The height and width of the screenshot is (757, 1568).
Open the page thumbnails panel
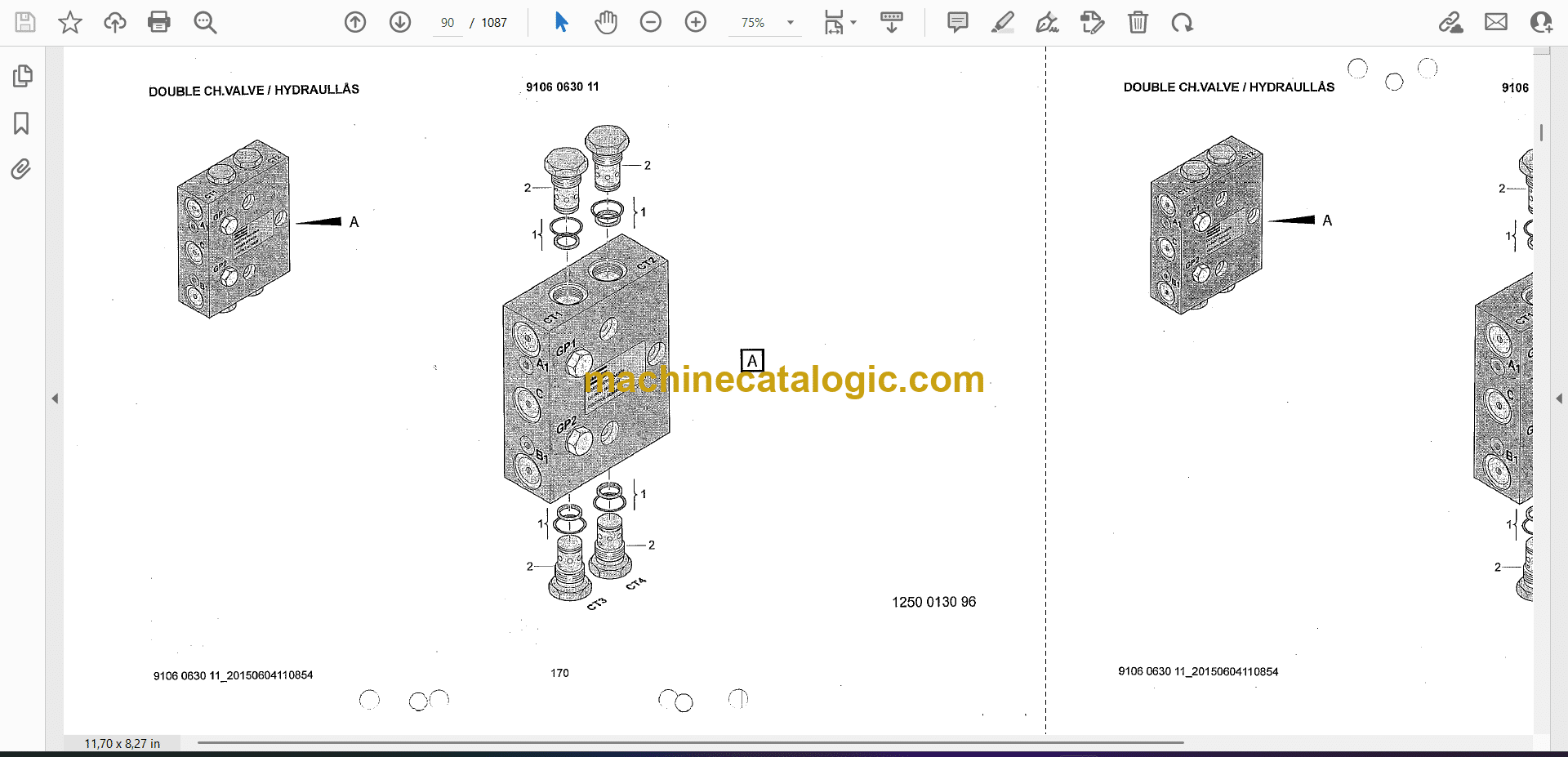click(x=23, y=76)
